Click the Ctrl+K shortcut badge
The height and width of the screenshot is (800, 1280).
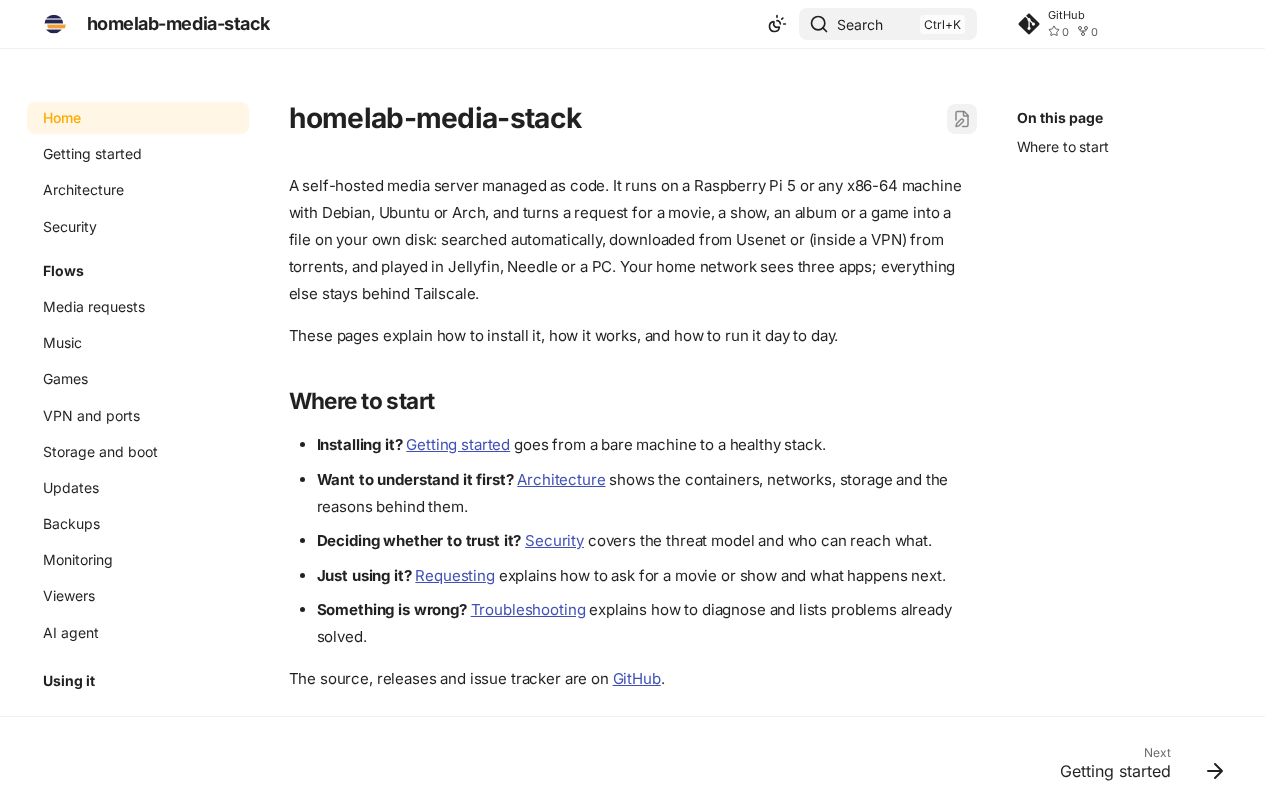coord(942,25)
